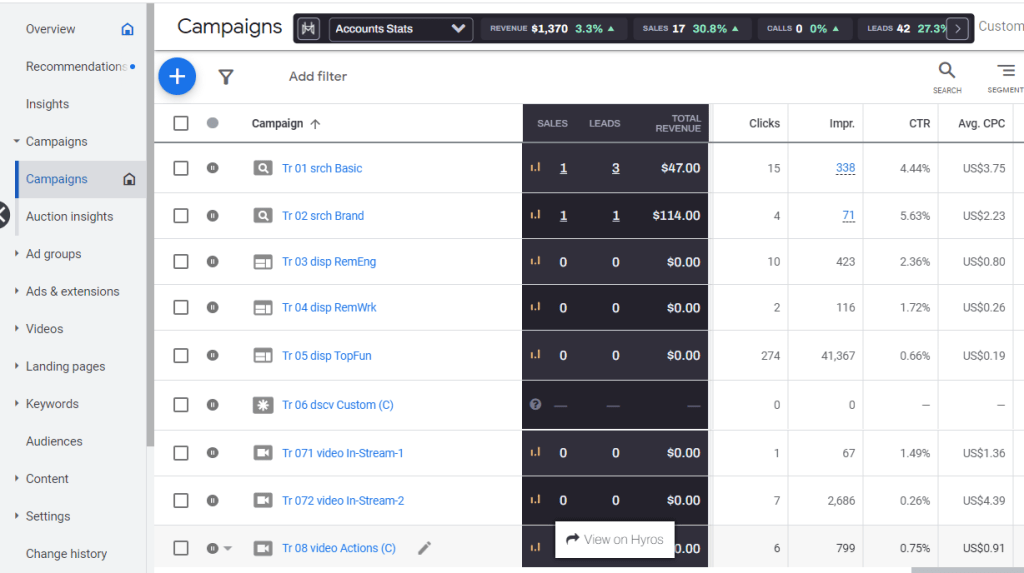Viewport: 1024px width, 573px height.
Task: Click help icon in Tr 06 dscv row
Action: (535, 405)
